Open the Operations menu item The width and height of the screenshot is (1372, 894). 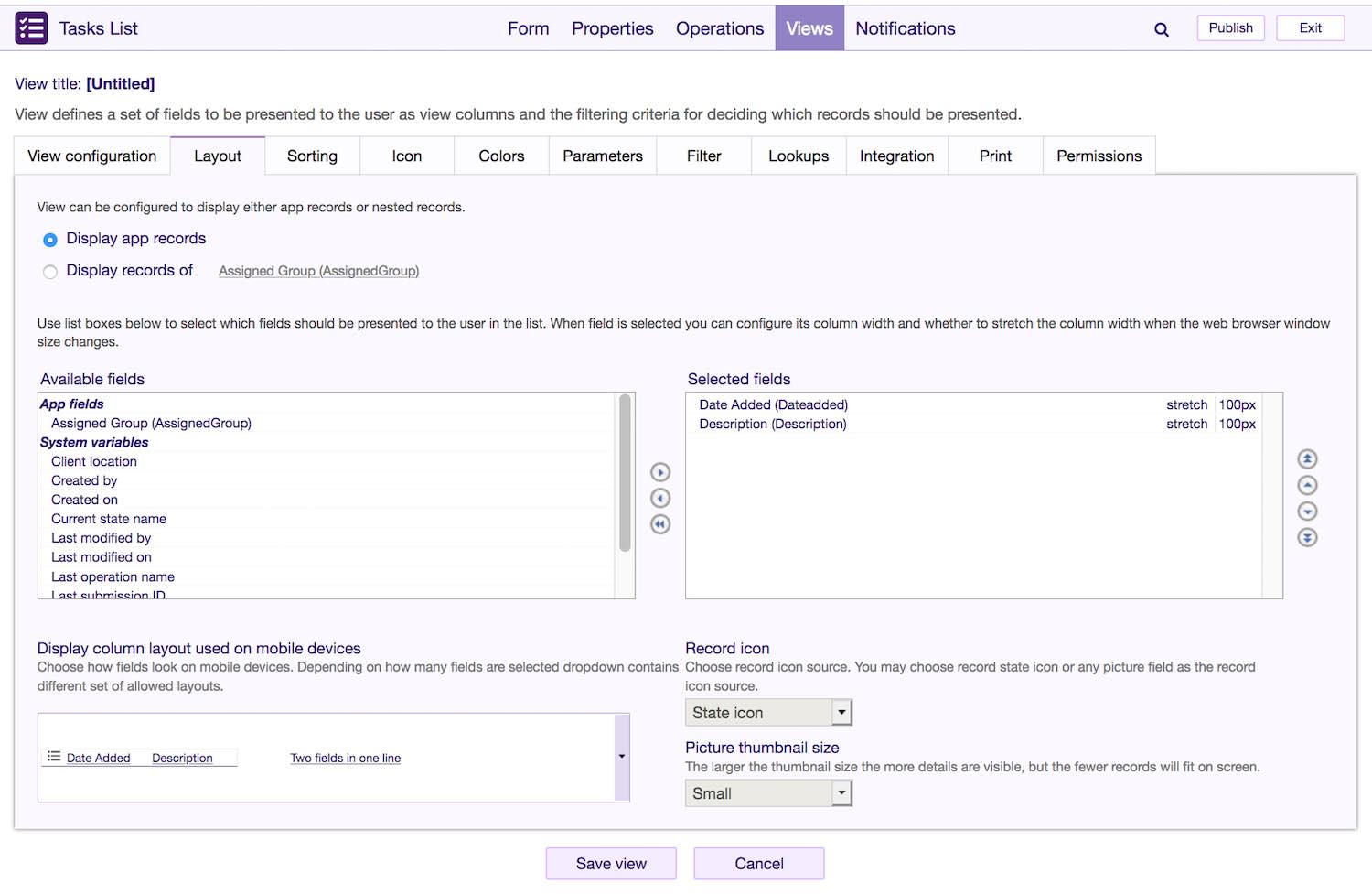click(720, 28)
